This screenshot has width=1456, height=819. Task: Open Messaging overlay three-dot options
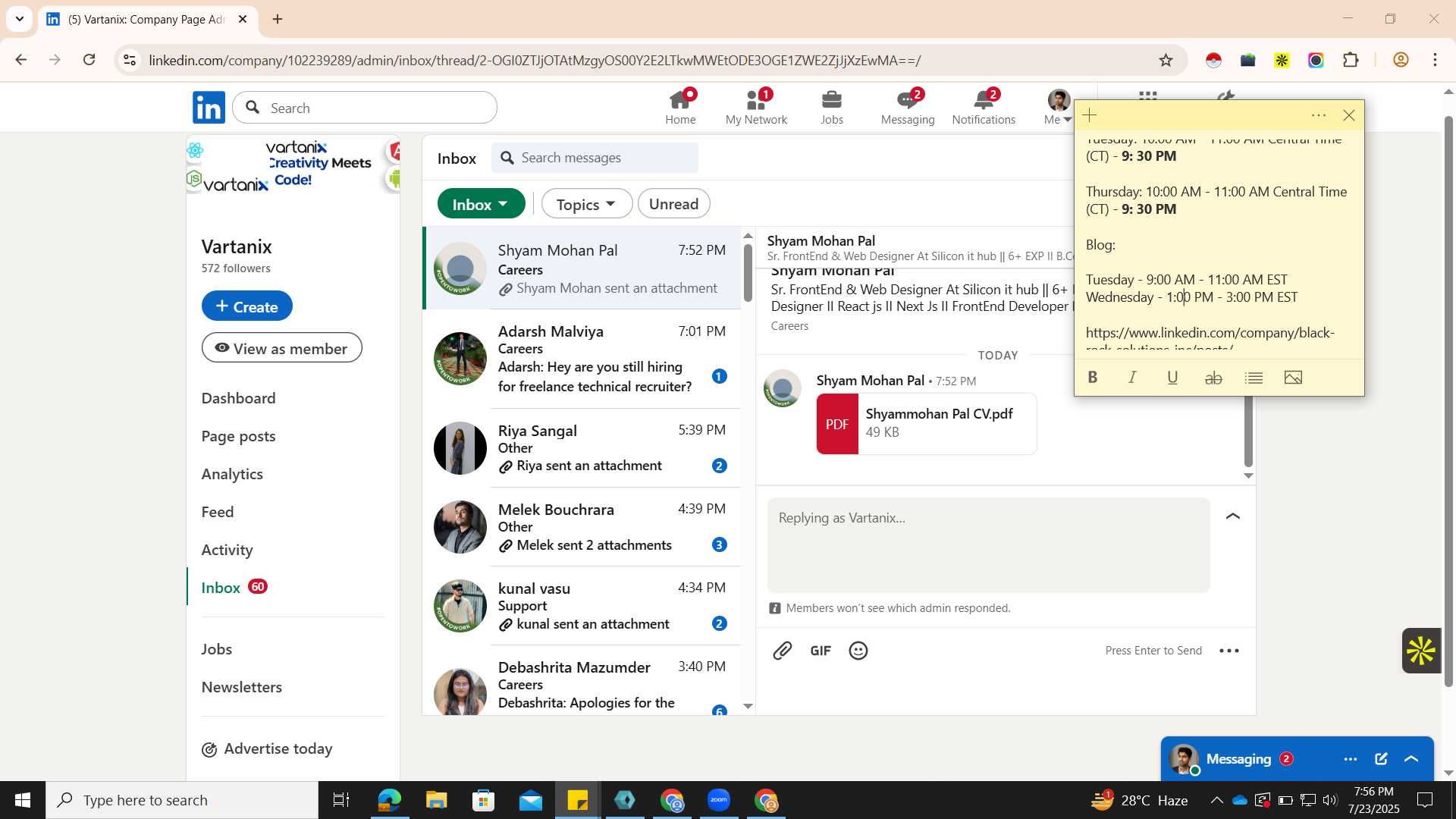1351,759
